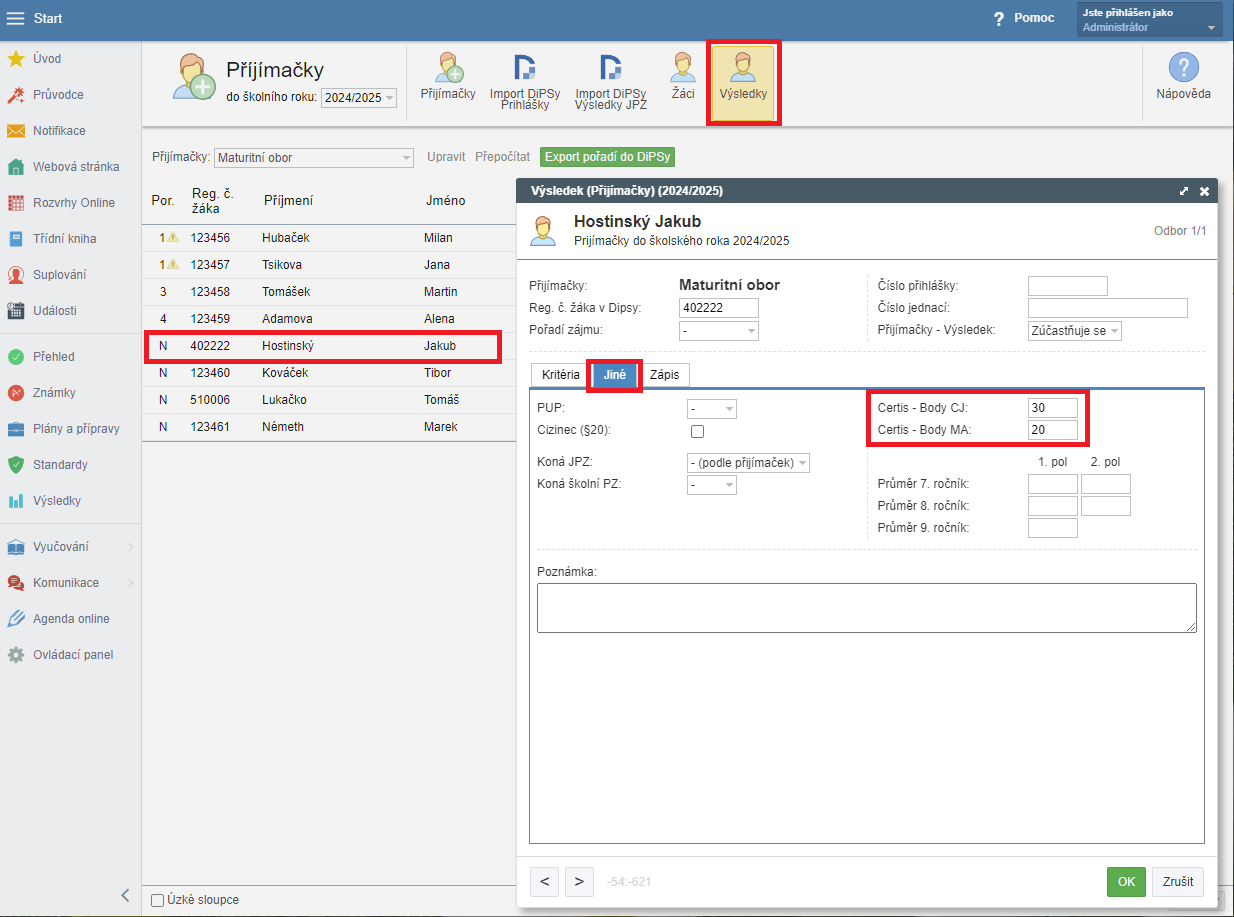Switch to the Kritéria tab
Screen dimensions: 1234x917
coord(561,375)
